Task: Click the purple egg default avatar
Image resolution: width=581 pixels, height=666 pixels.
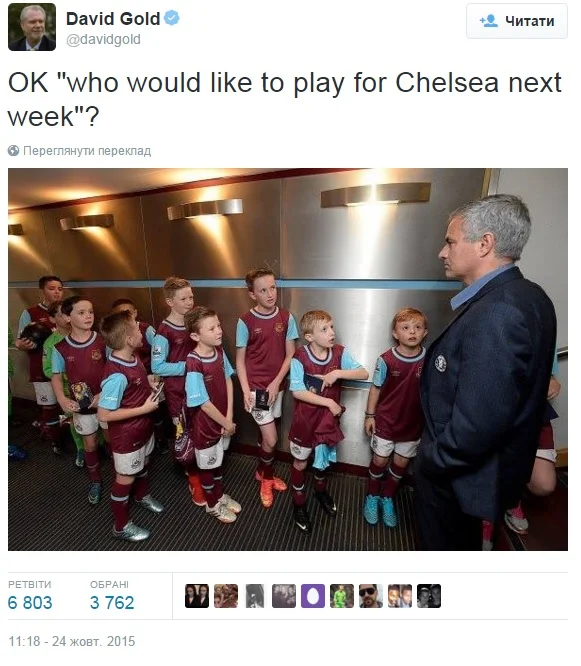Action: coord(313,596)
